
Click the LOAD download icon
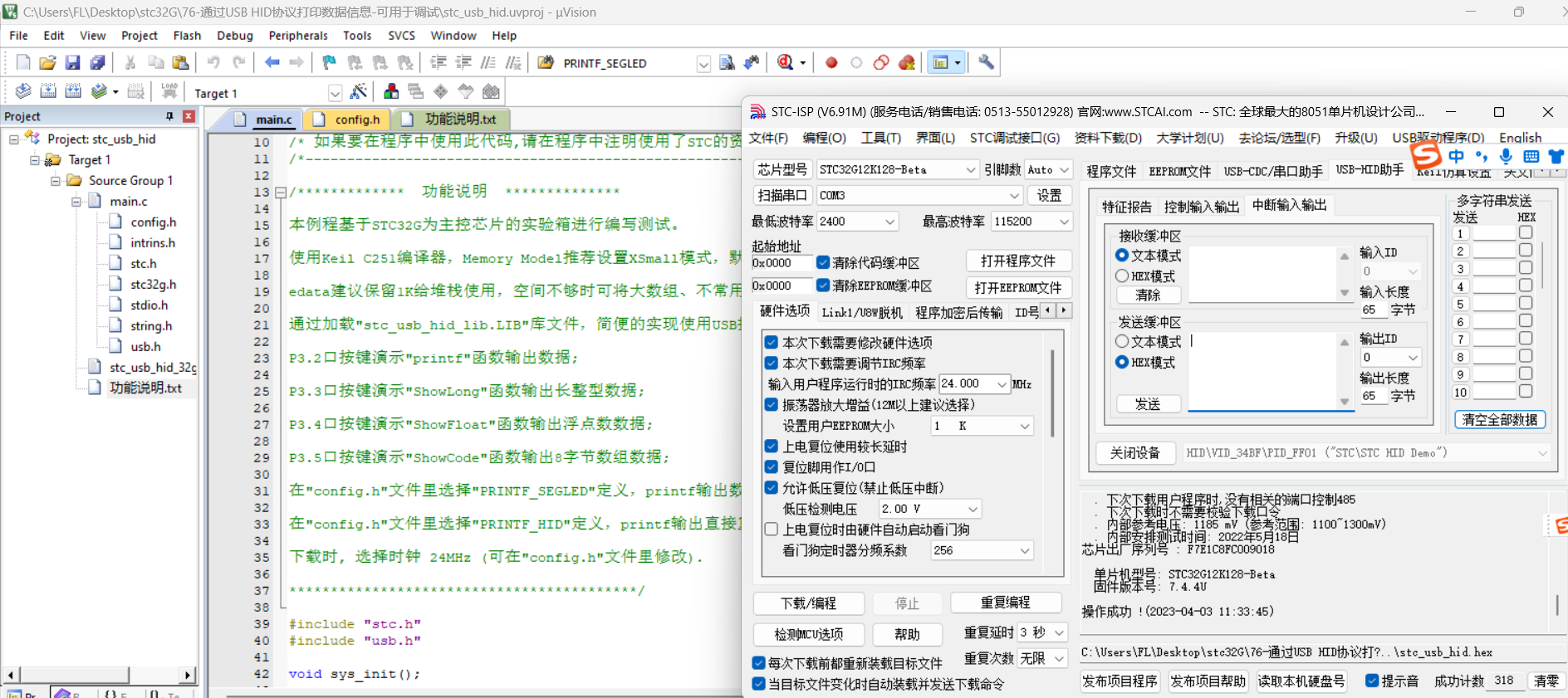pos(169,91)
